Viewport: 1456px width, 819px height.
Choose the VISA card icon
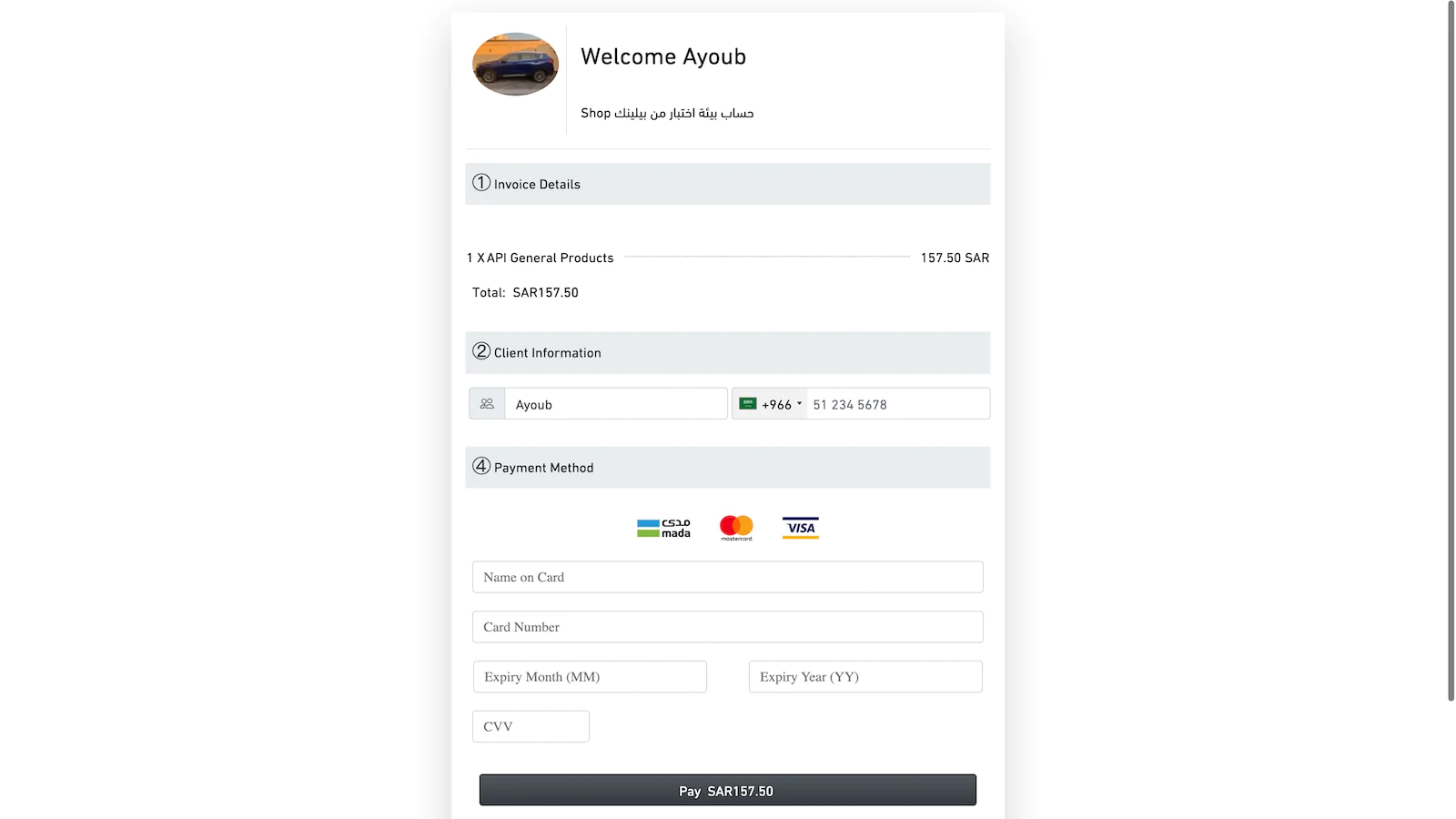pos(801,528)
